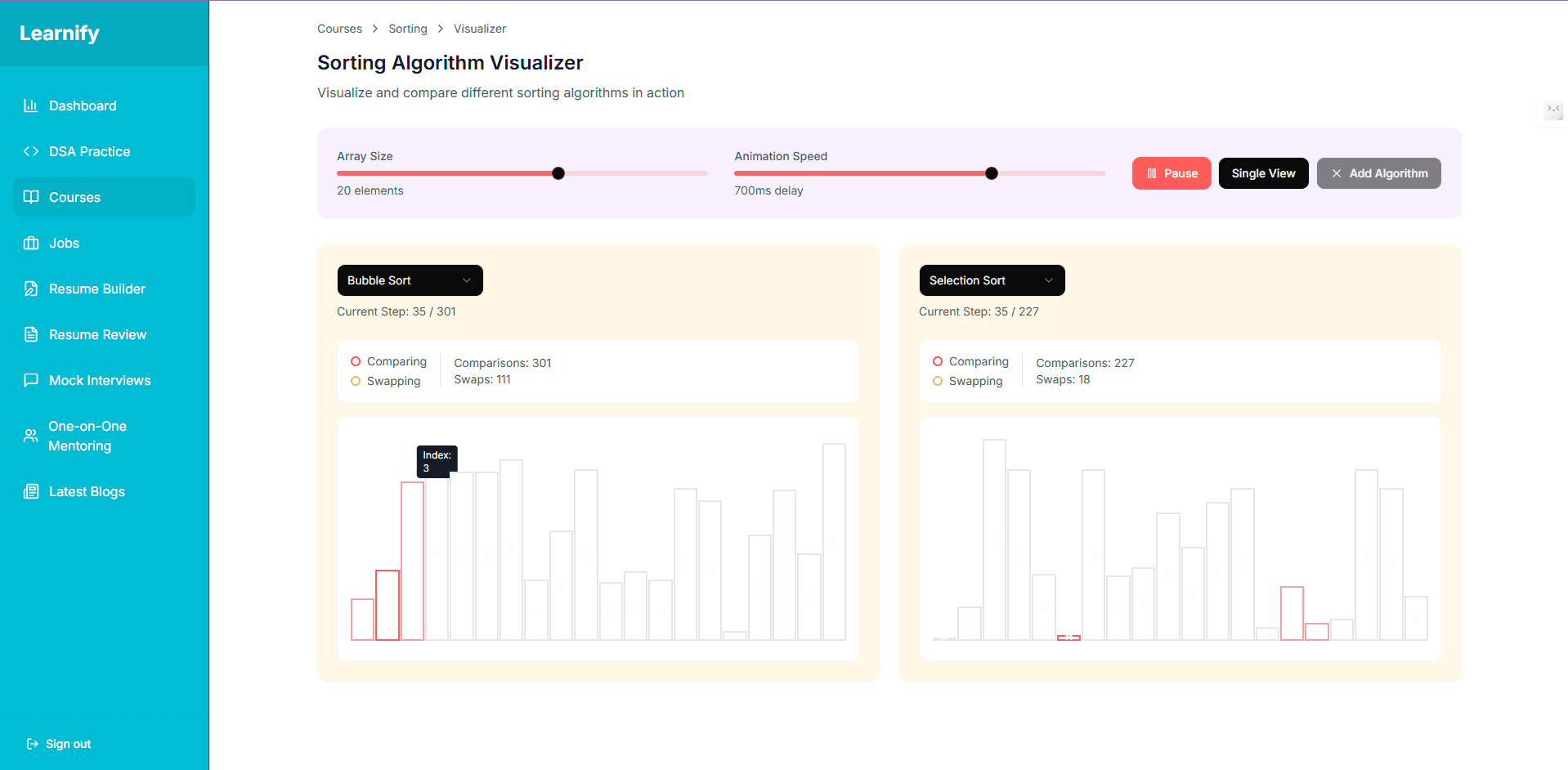This screenshot has height=770, width=1568.
Task: Toggle to Single View mode
Action: click(1263, 173)
